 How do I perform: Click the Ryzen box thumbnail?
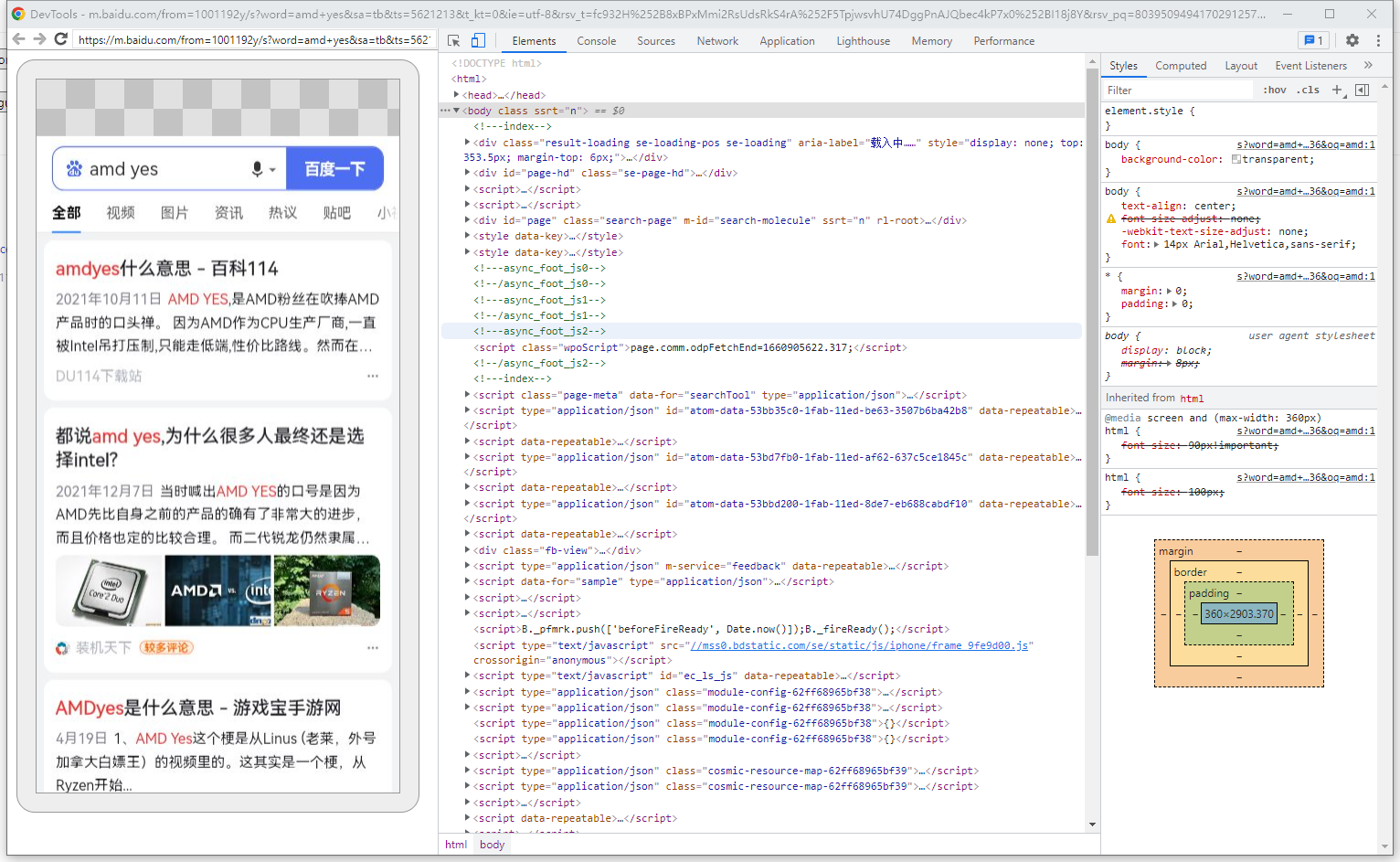327,591
